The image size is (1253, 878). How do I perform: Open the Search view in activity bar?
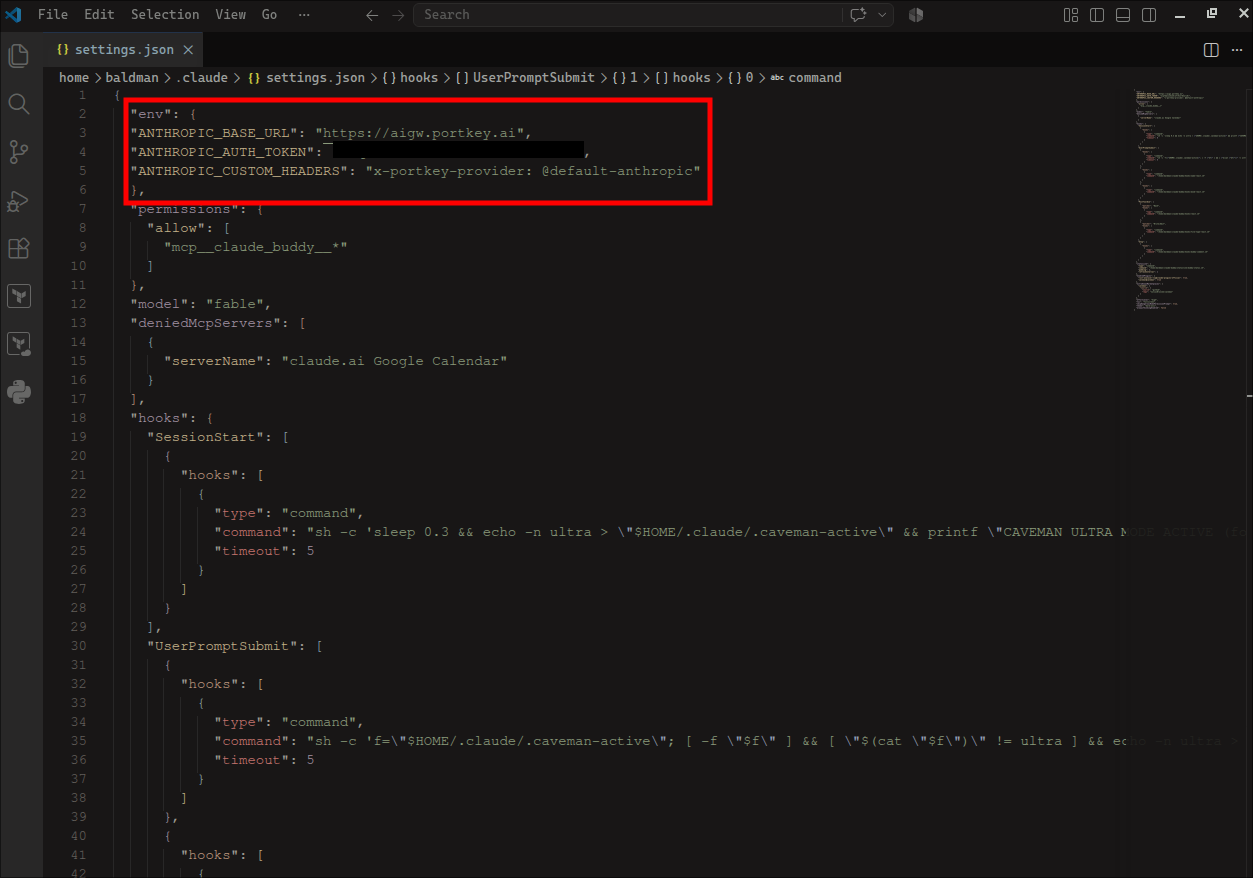(19, 104)
